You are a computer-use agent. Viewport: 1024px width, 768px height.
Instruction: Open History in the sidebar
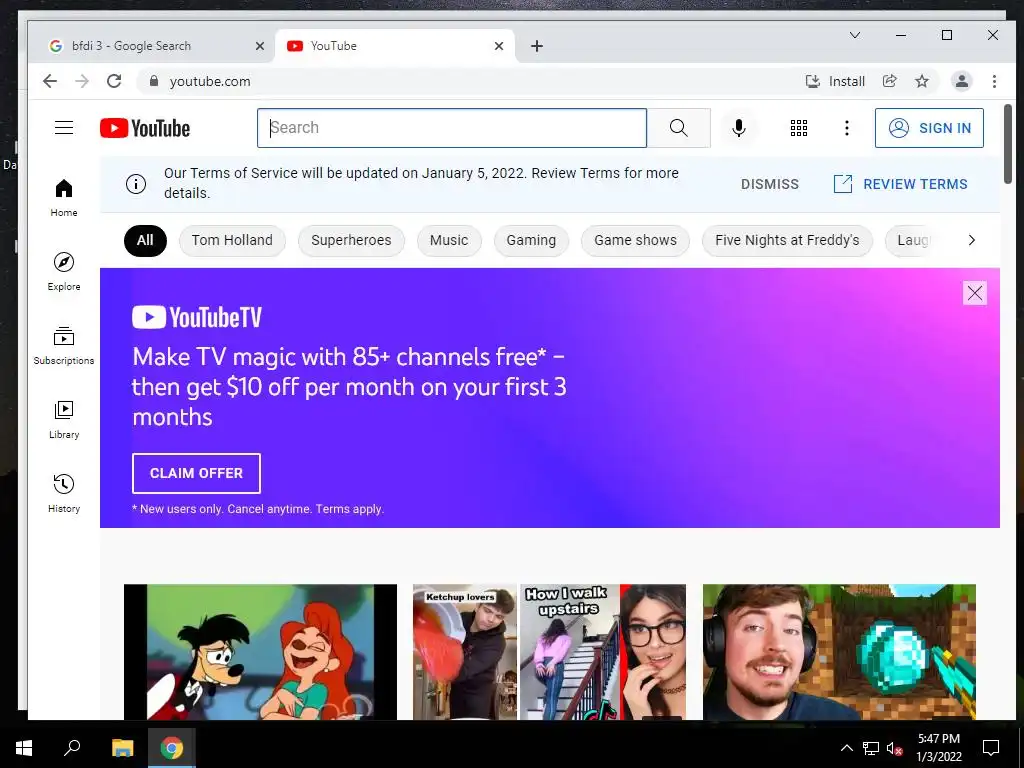pos(63,493)
